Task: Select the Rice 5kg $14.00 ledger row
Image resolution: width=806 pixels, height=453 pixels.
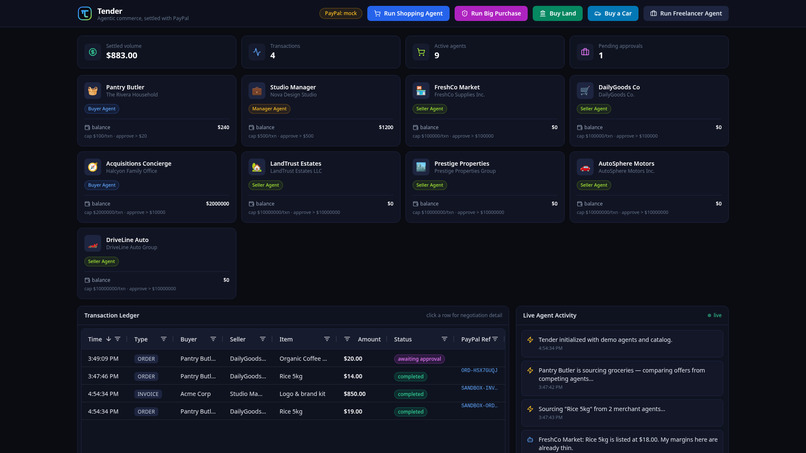Action: point(294,376)
